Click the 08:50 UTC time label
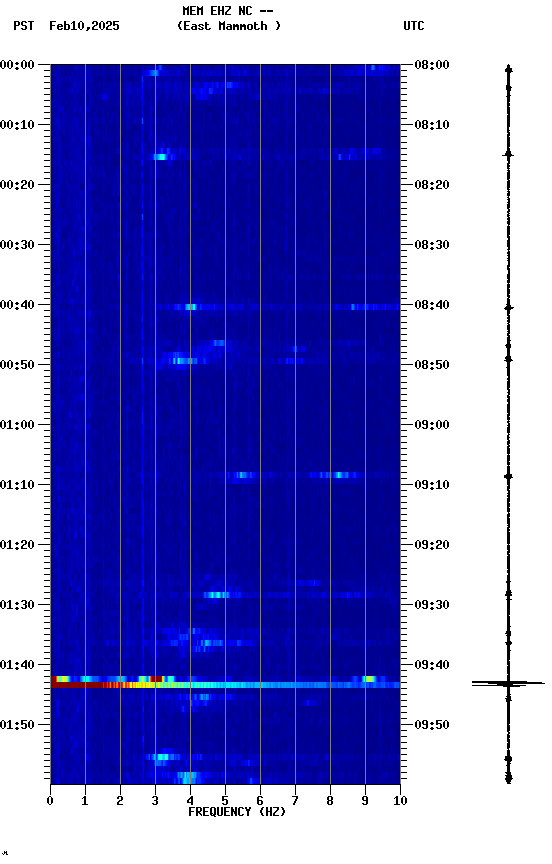 432,365
